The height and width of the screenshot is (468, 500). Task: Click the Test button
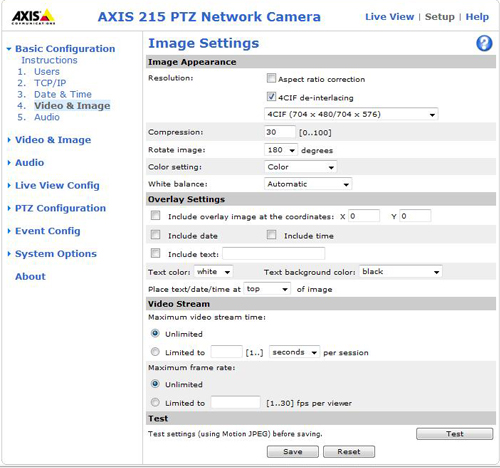click(x=455, y=434)
